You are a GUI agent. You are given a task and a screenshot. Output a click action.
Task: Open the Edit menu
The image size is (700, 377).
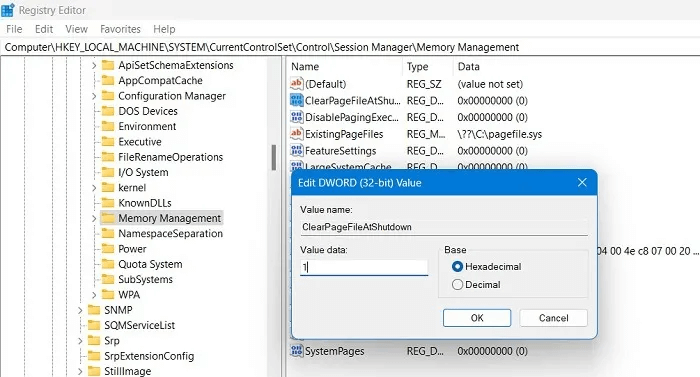coord(44,29)
